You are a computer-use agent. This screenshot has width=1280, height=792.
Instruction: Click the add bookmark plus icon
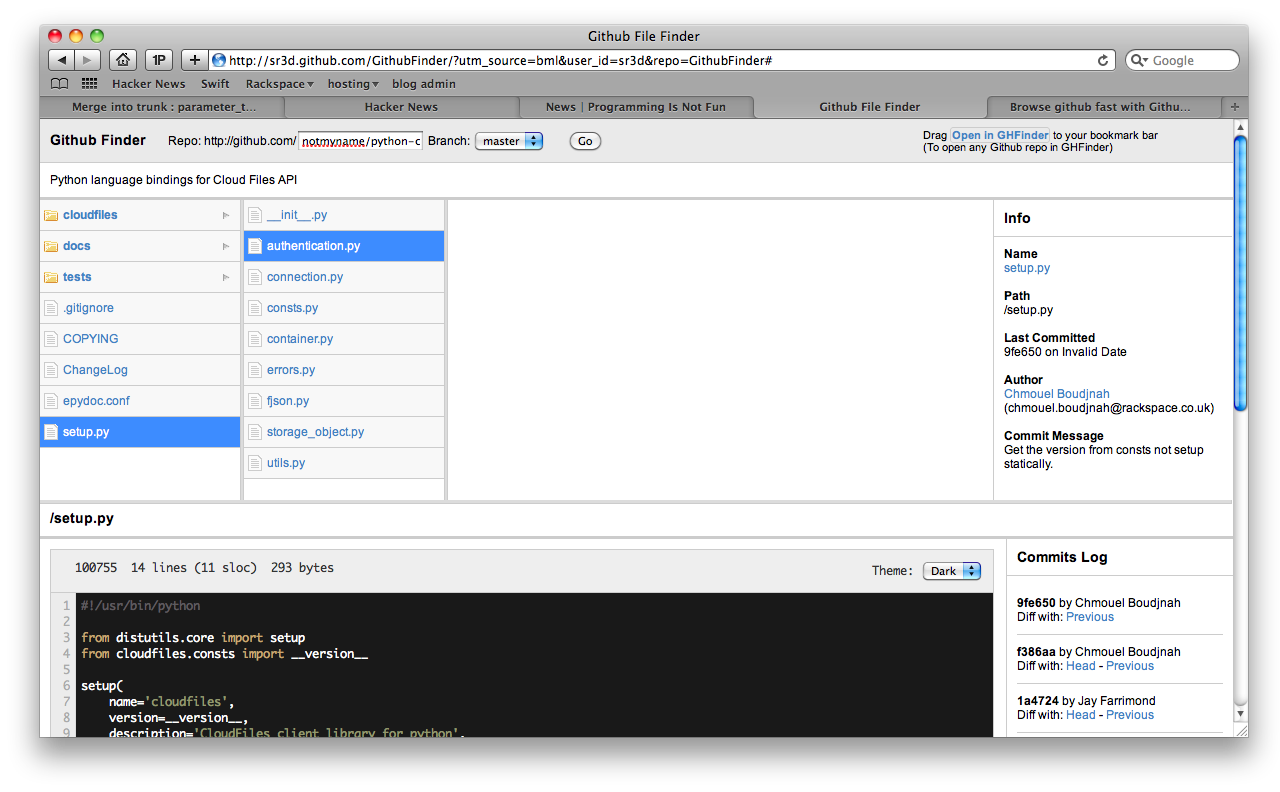tap(194, 60)
